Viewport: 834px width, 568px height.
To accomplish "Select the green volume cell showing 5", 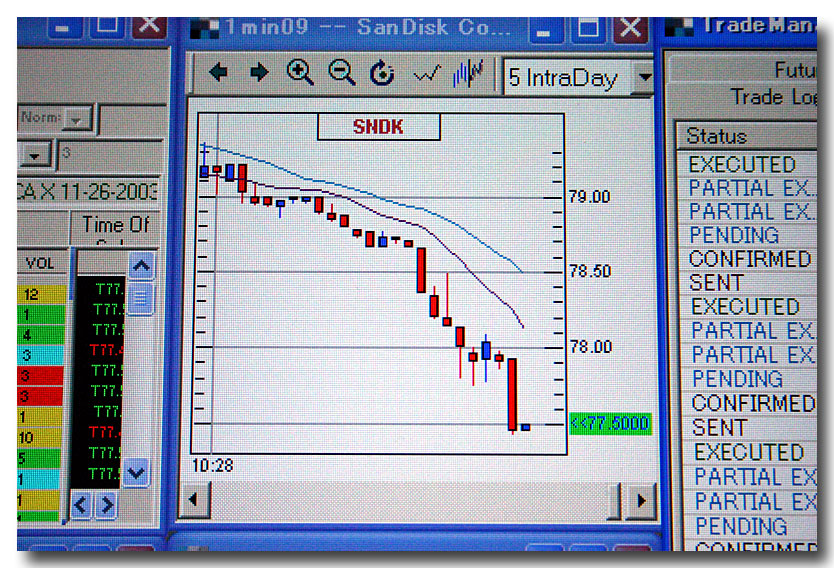I will [x=39, y=458].
